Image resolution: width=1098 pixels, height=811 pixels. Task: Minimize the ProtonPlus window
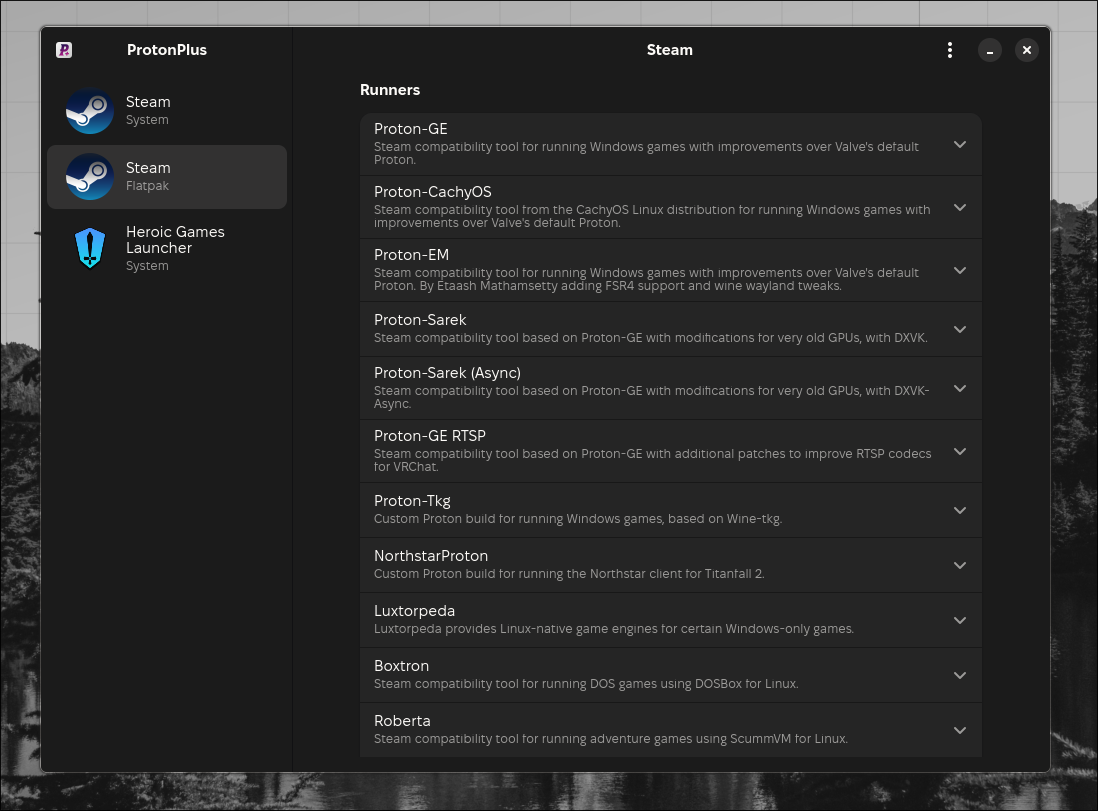point(990,50)
